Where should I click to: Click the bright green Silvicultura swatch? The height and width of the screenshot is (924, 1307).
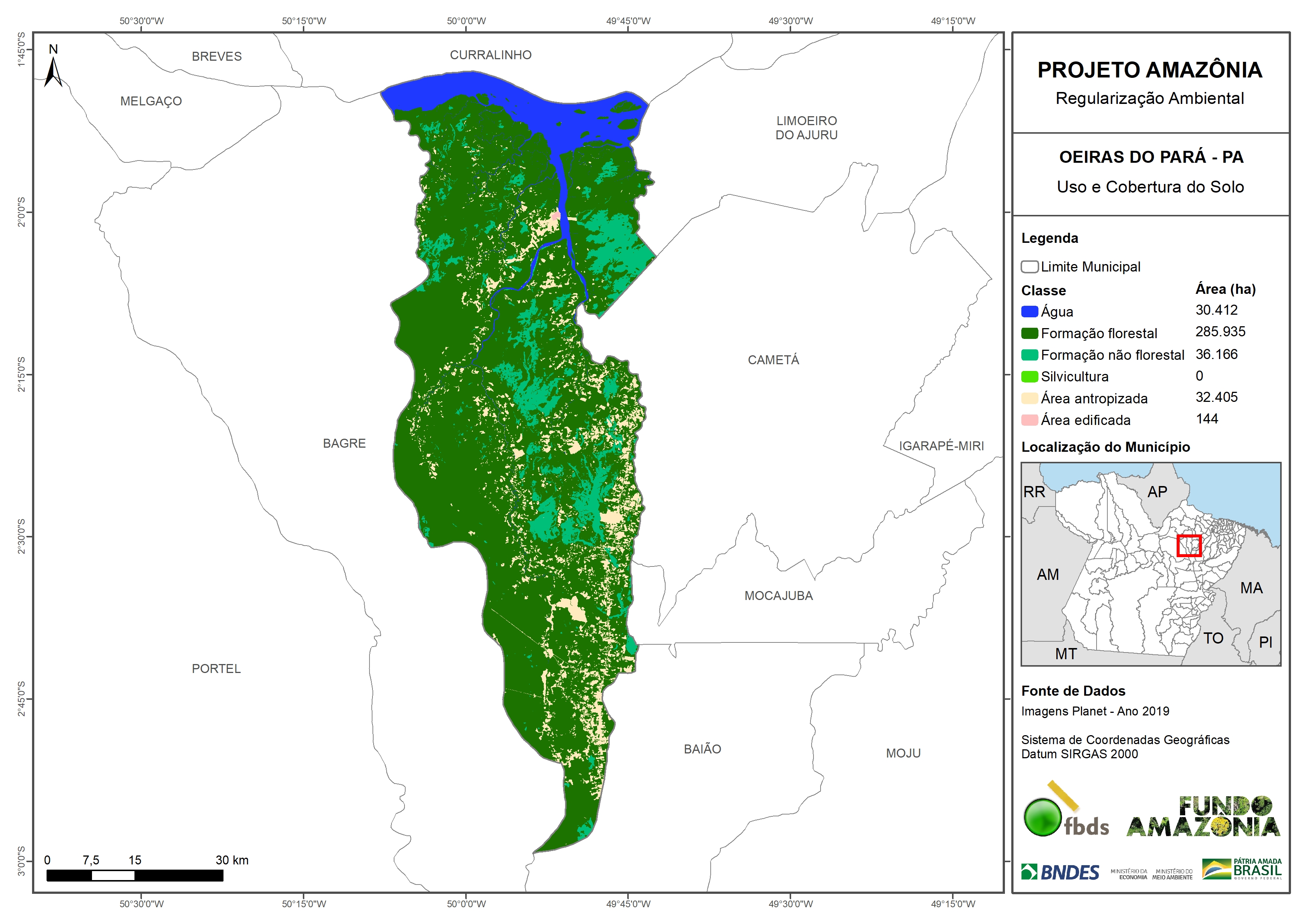(x=1029, y=376)
